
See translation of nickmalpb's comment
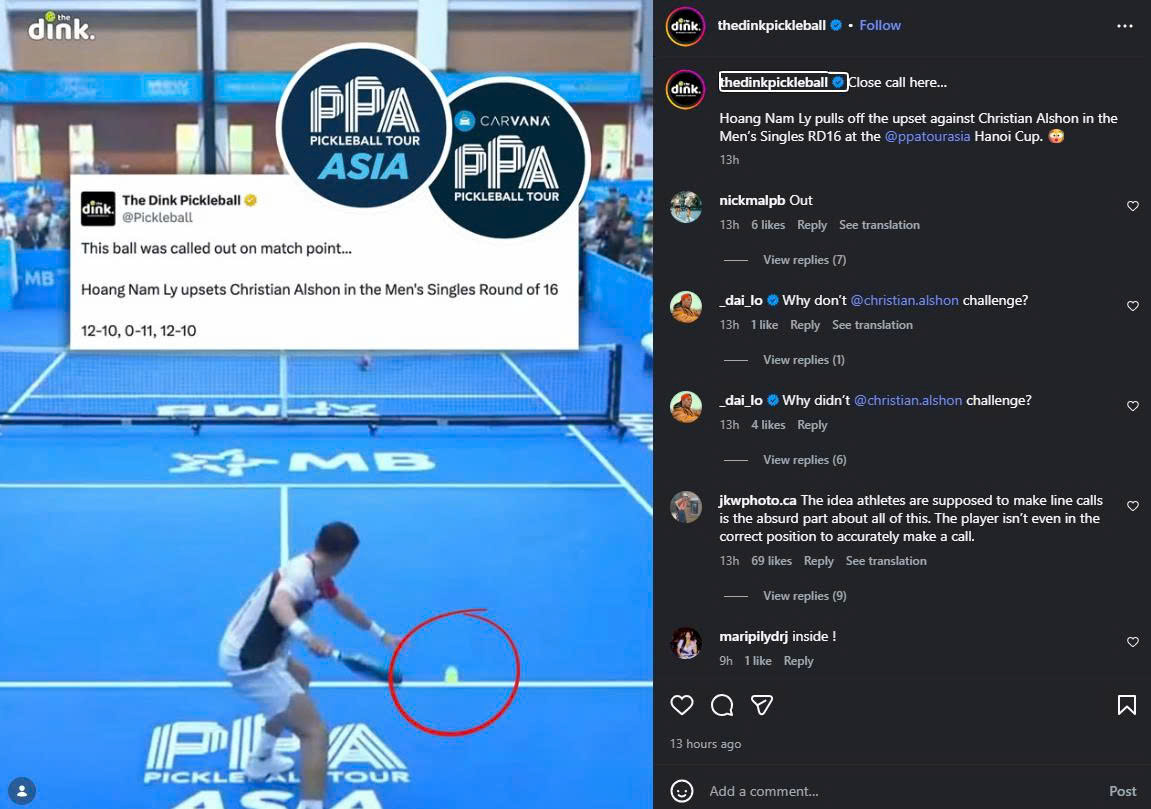point(879,225)
